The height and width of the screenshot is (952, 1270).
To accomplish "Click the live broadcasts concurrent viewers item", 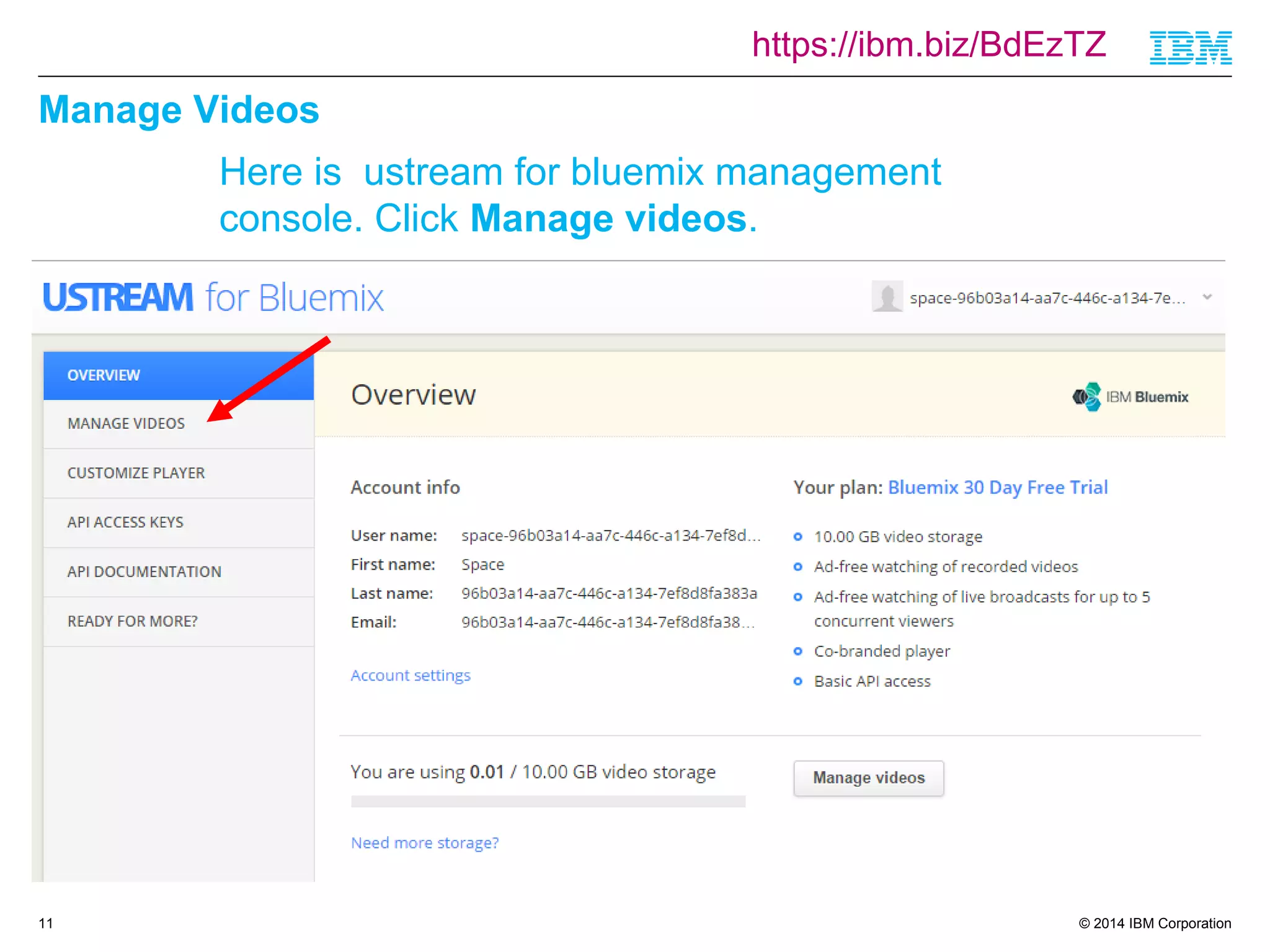I will pos(982,609).
